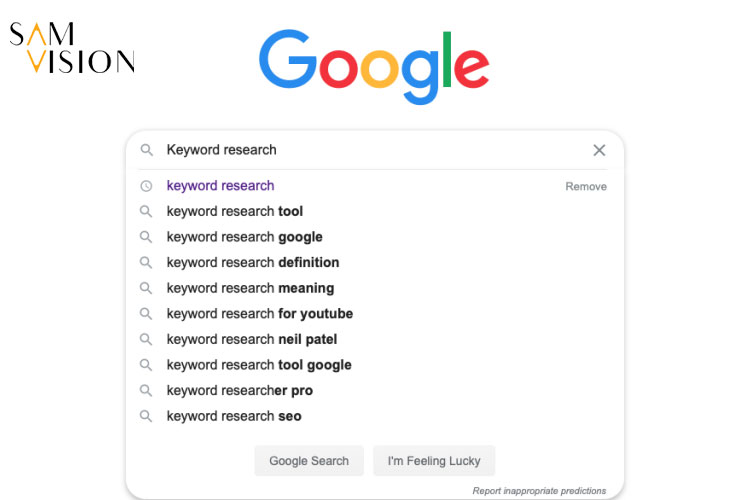Click the magnifier icon beside keyword research tool

(146, 211)
